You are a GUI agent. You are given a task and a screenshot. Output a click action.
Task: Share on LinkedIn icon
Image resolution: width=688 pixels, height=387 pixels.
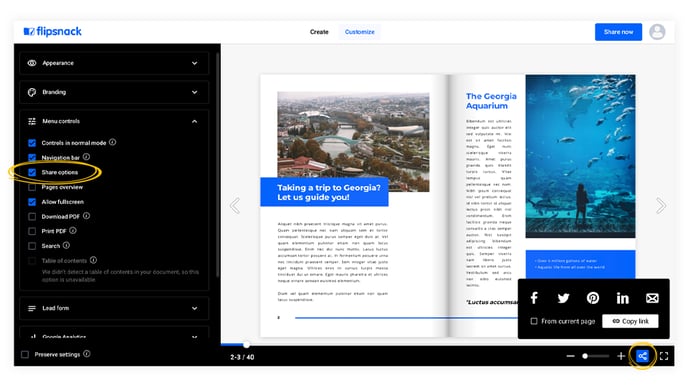point(622,298)
